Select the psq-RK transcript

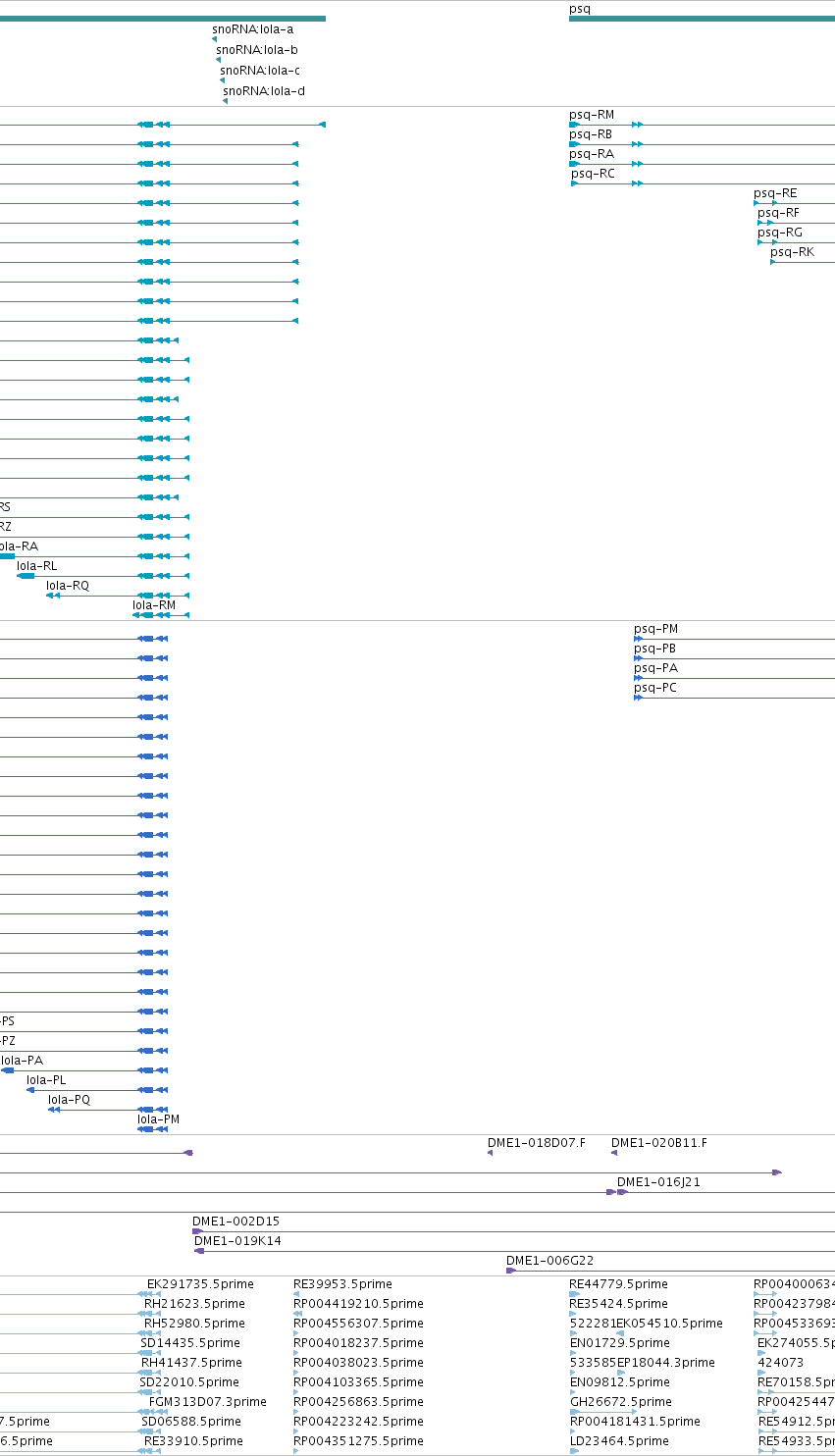792,252
